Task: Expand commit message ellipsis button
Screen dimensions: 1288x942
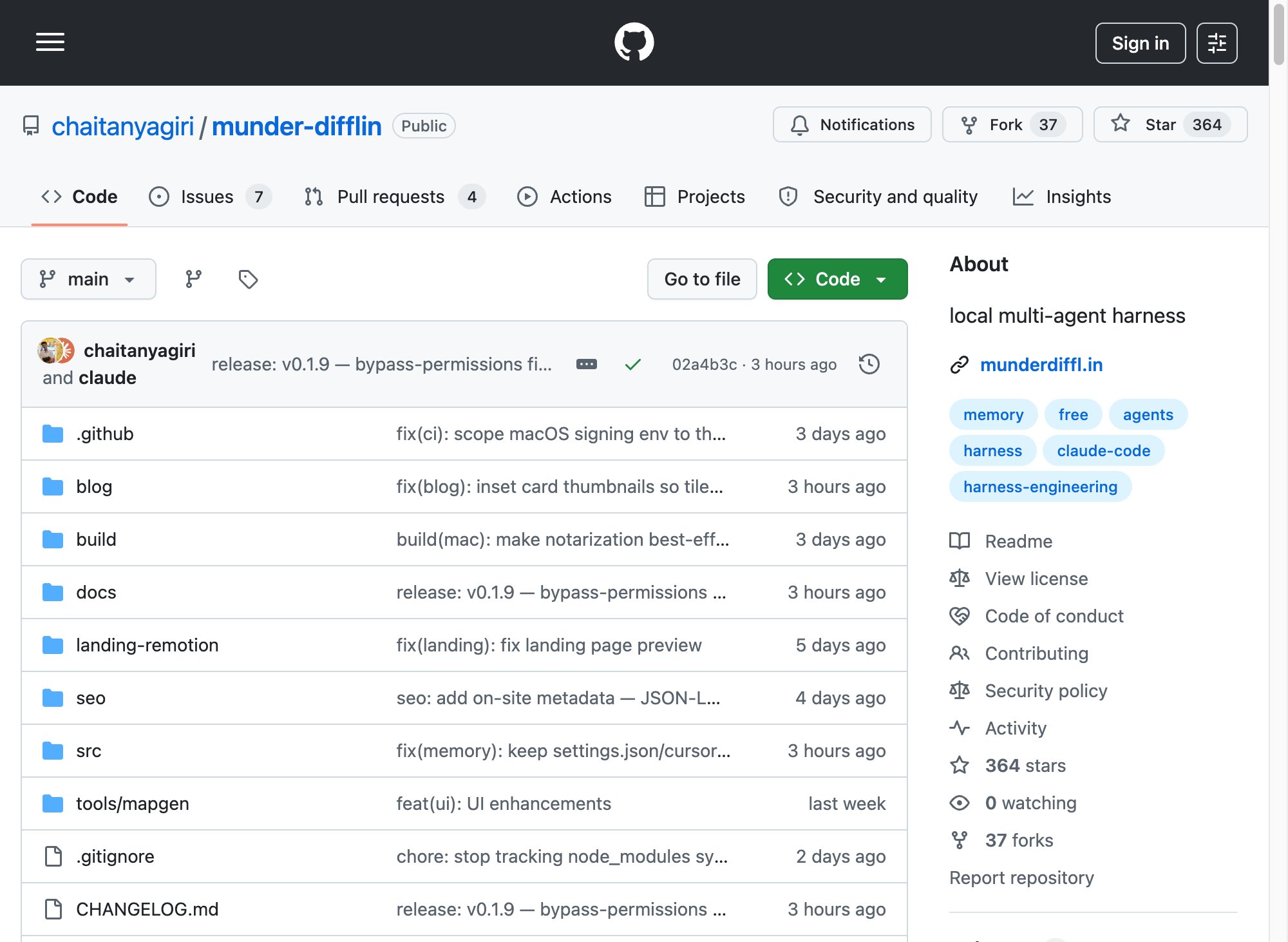Action: (x=586, y=364)
